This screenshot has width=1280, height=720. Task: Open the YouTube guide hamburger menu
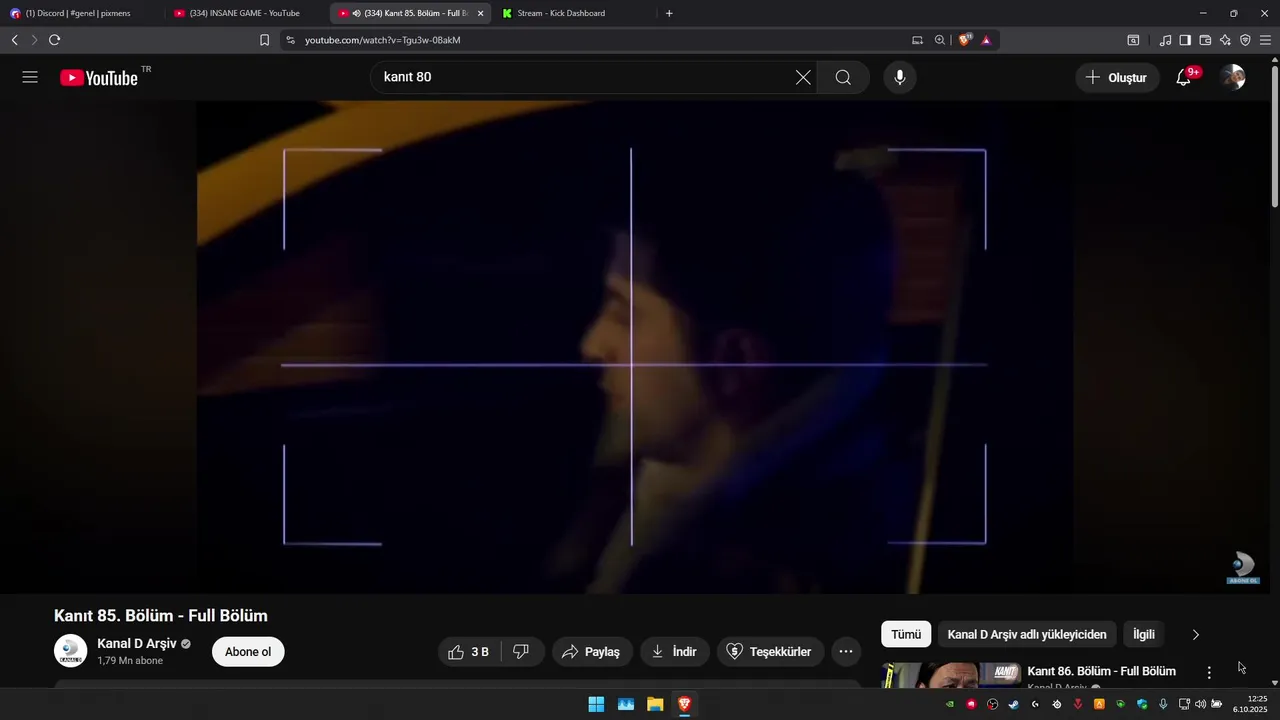[30, 77]
